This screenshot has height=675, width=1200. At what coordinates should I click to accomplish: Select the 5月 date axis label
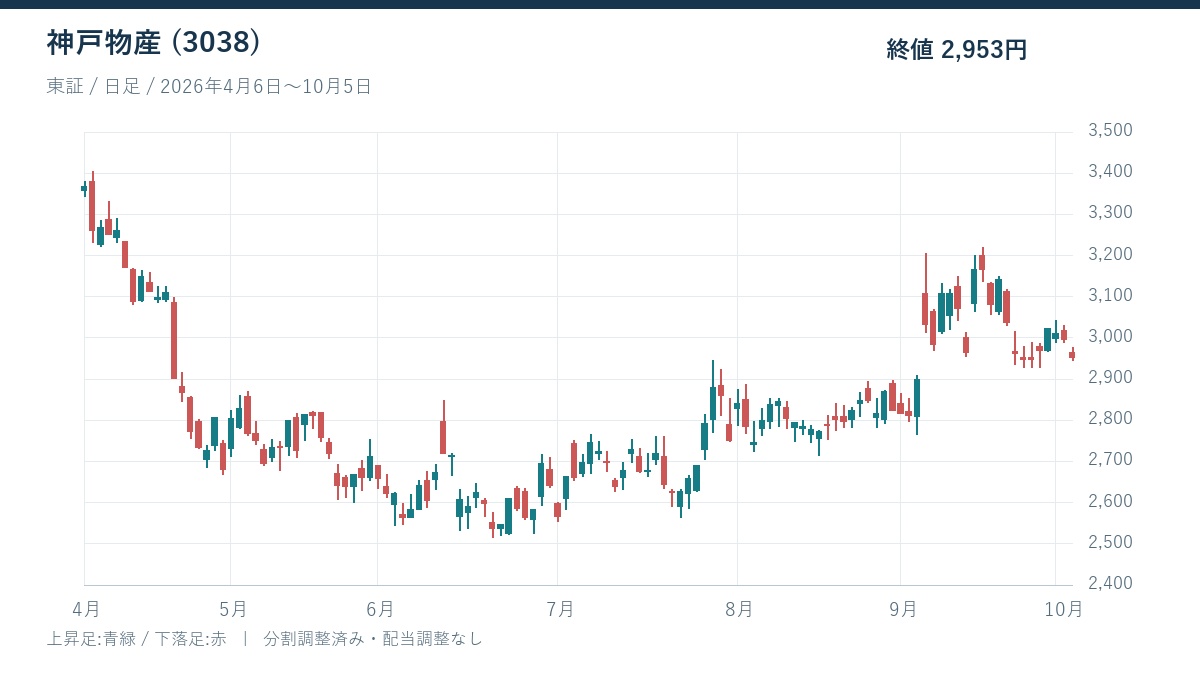(x=231, y=608)
